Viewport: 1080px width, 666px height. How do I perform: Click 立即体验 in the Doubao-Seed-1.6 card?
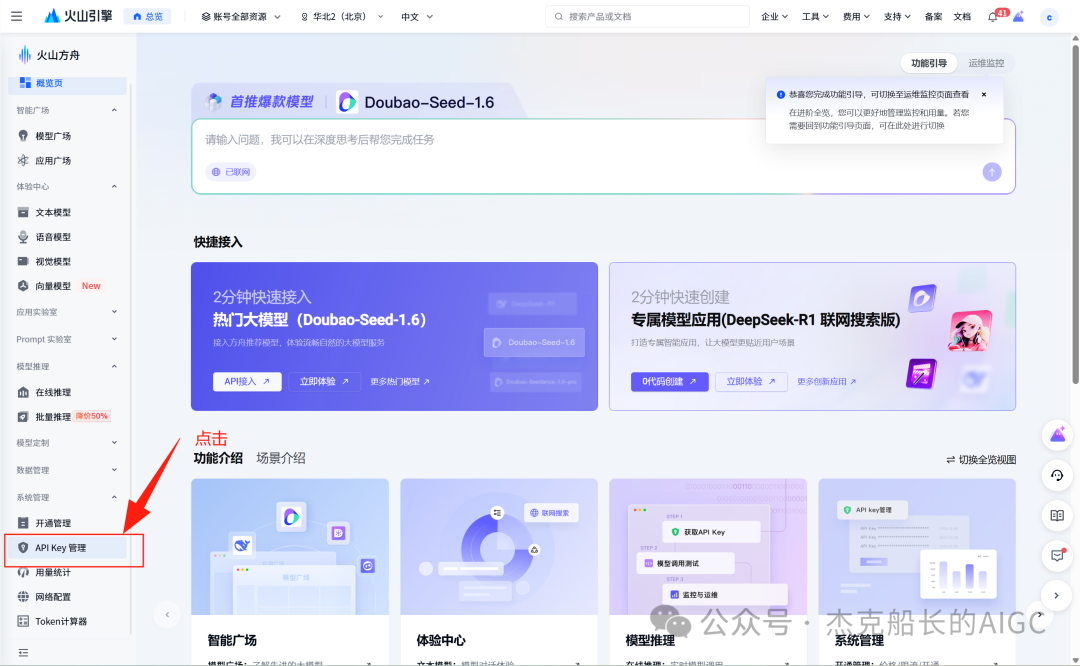(x=324, y=382)
